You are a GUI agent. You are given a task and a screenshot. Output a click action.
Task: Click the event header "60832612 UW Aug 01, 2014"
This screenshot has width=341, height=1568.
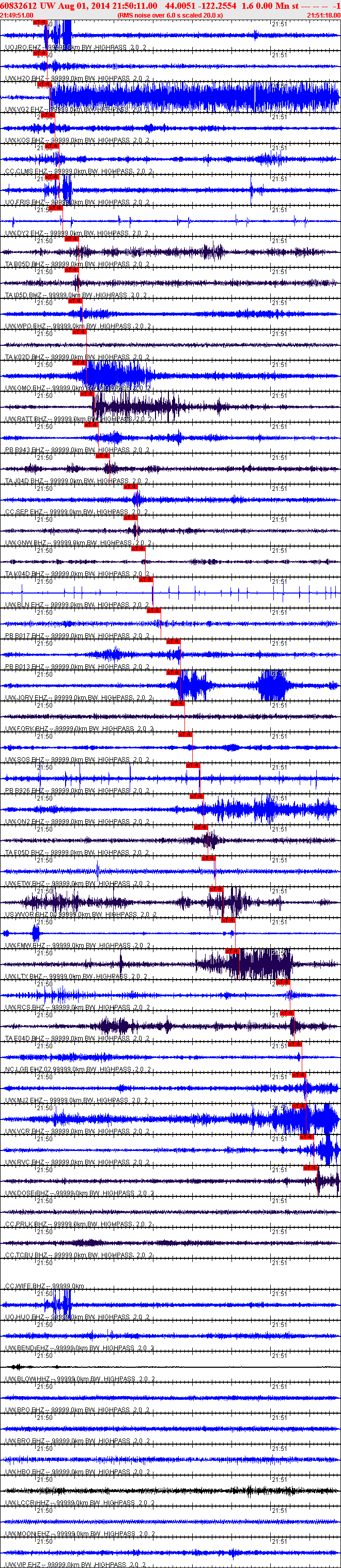click(x=55, y=6)
